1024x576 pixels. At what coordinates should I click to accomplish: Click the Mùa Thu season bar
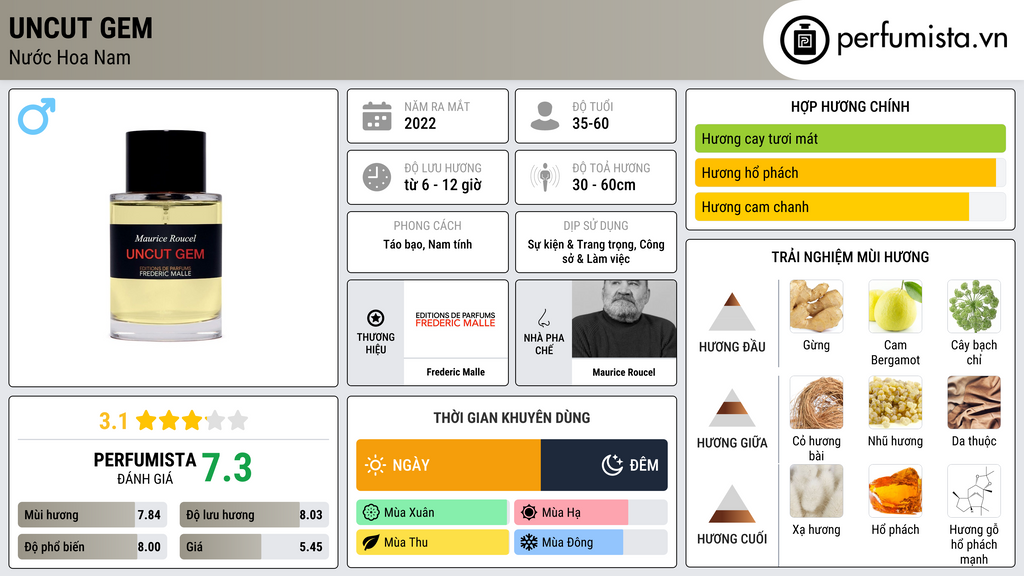pyautogui.click(x=432, y=542)
